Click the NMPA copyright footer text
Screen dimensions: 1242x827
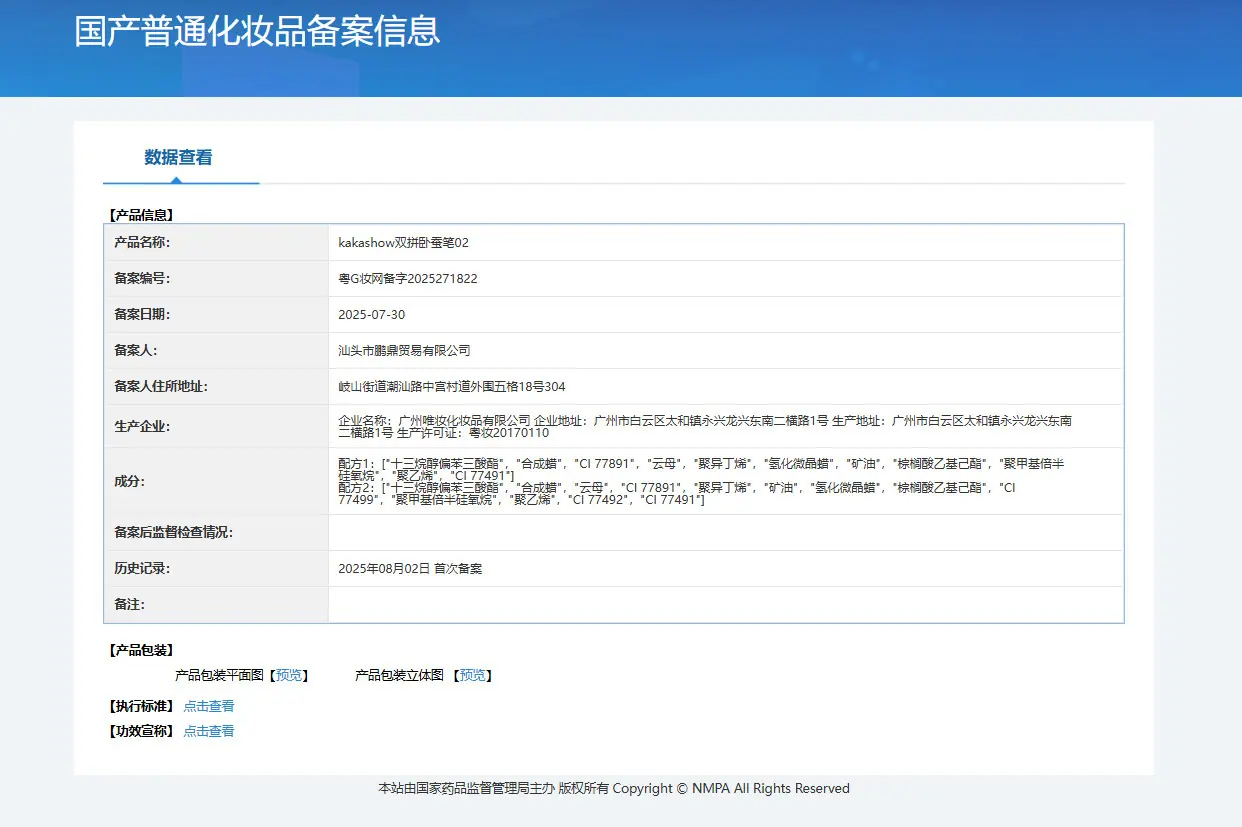click(x=614, y=788)
